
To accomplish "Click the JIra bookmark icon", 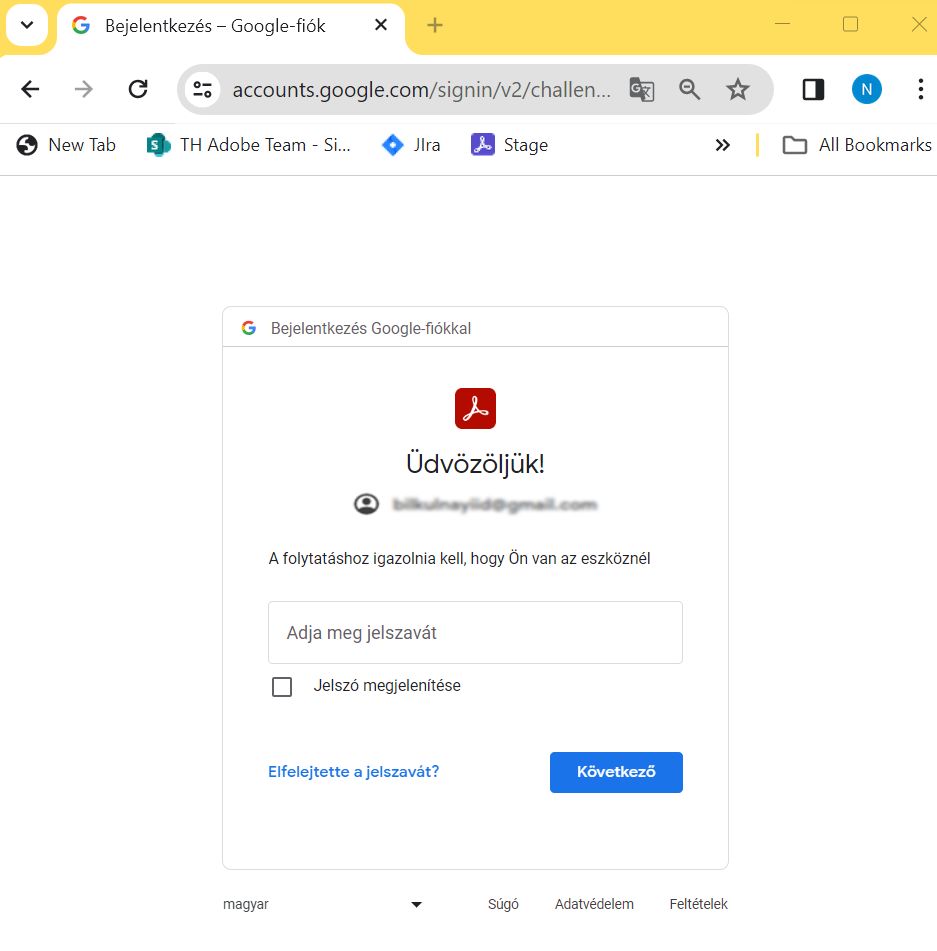I will 392,144.
